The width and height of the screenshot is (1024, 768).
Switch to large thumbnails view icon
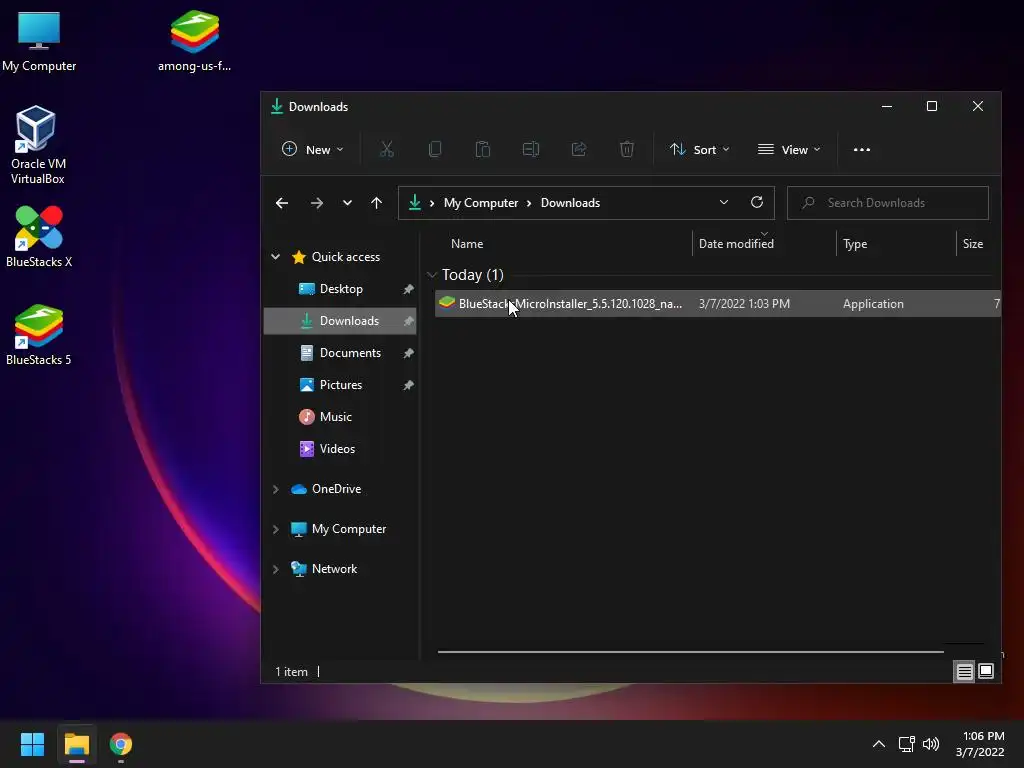click(986, 671)
